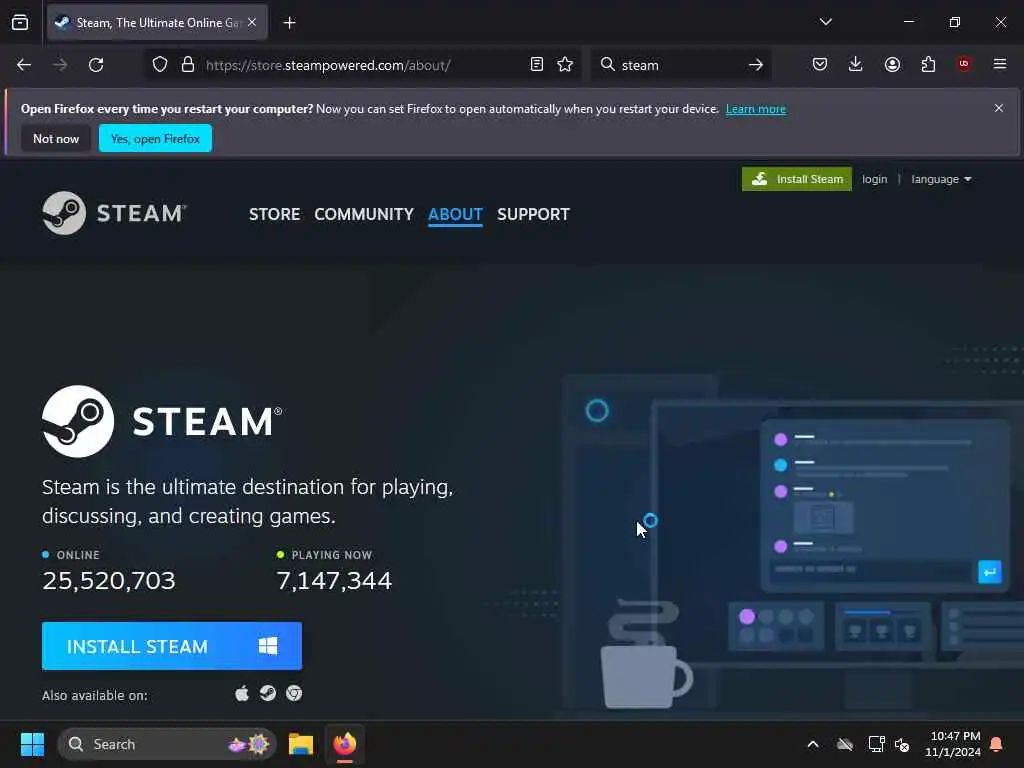This screenshot has height=768, width=1024.
Task: Expand the list all tabs chevron
Action: tap(825, 22)
